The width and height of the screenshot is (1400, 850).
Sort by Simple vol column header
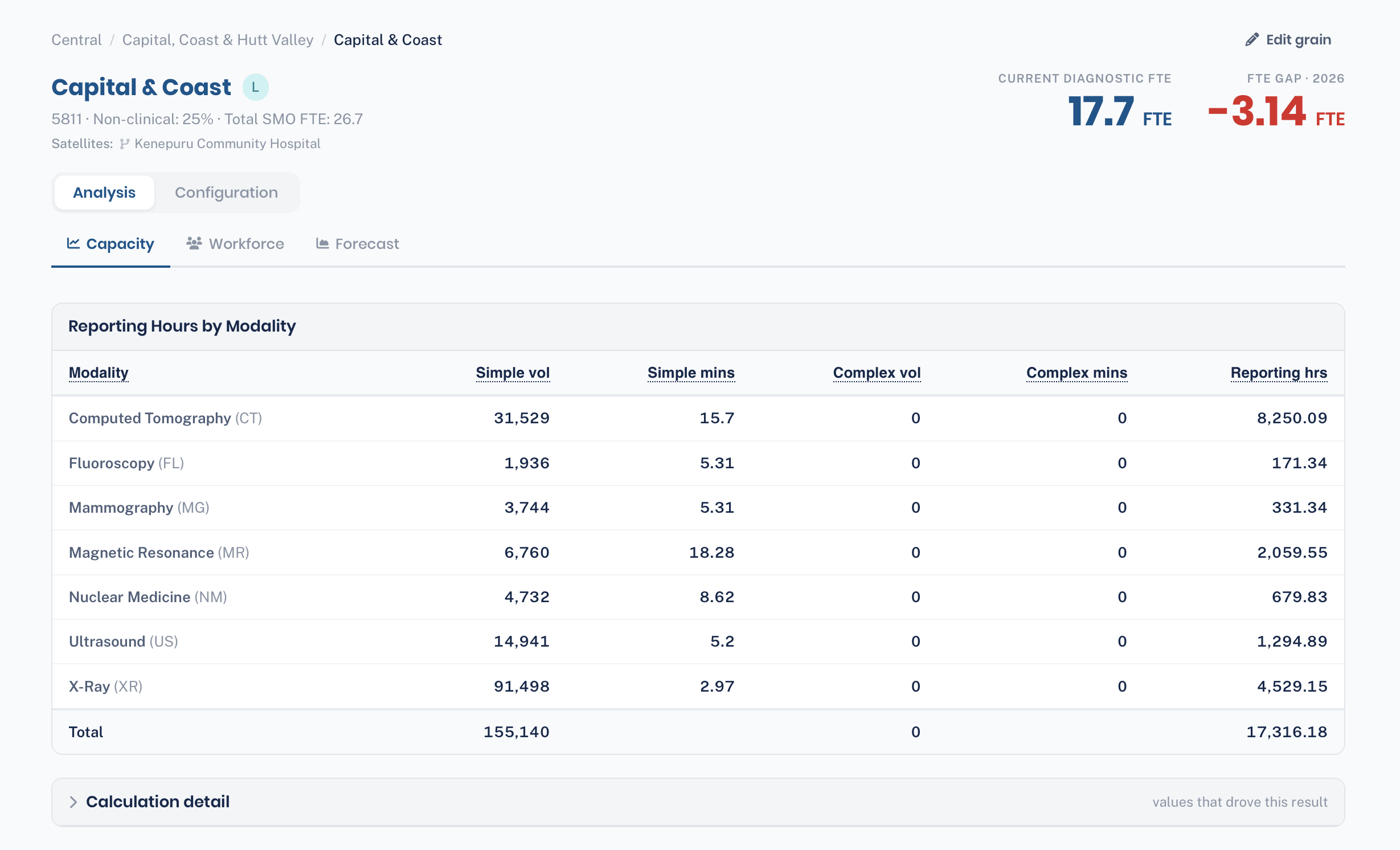point(513,373)
